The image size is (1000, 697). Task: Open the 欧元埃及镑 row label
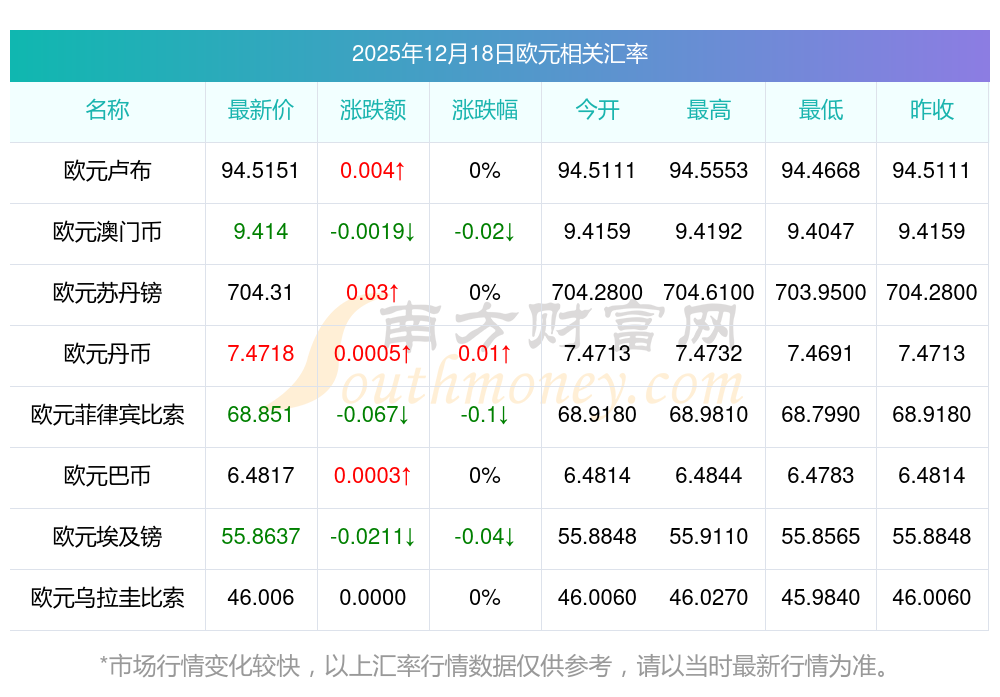[107, 537]
